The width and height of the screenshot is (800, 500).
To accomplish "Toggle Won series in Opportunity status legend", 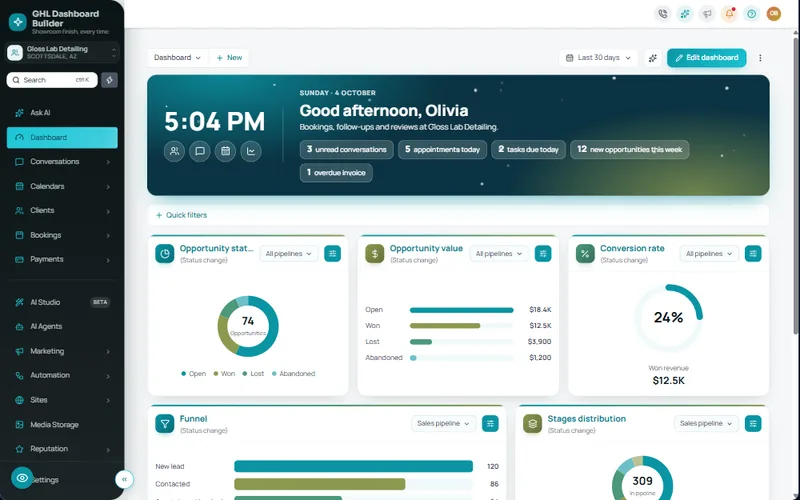I will (224, 374).
